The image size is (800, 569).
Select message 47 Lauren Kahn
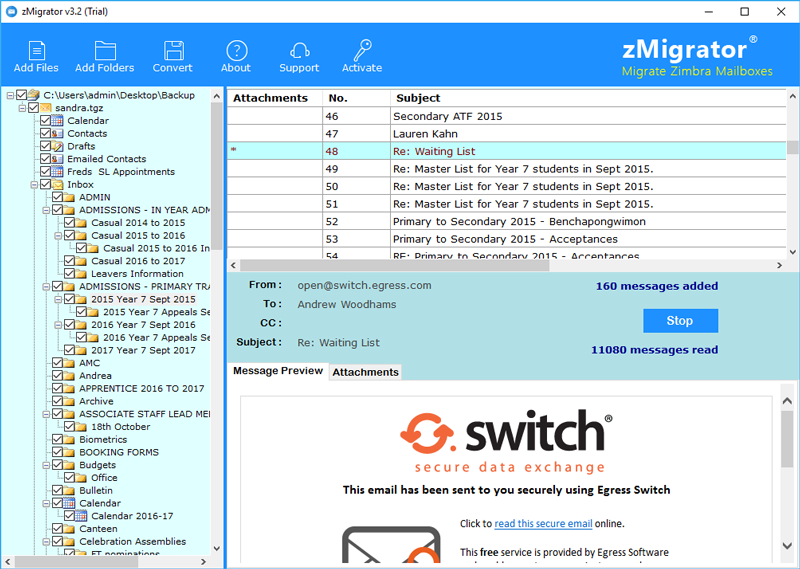click(507, 134)
